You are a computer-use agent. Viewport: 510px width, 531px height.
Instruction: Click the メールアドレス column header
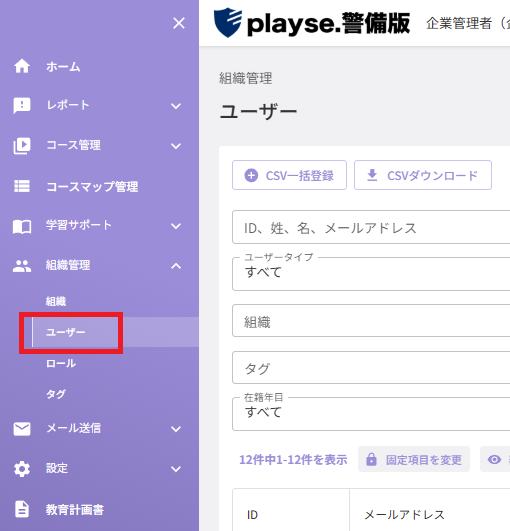click(404, 515)
